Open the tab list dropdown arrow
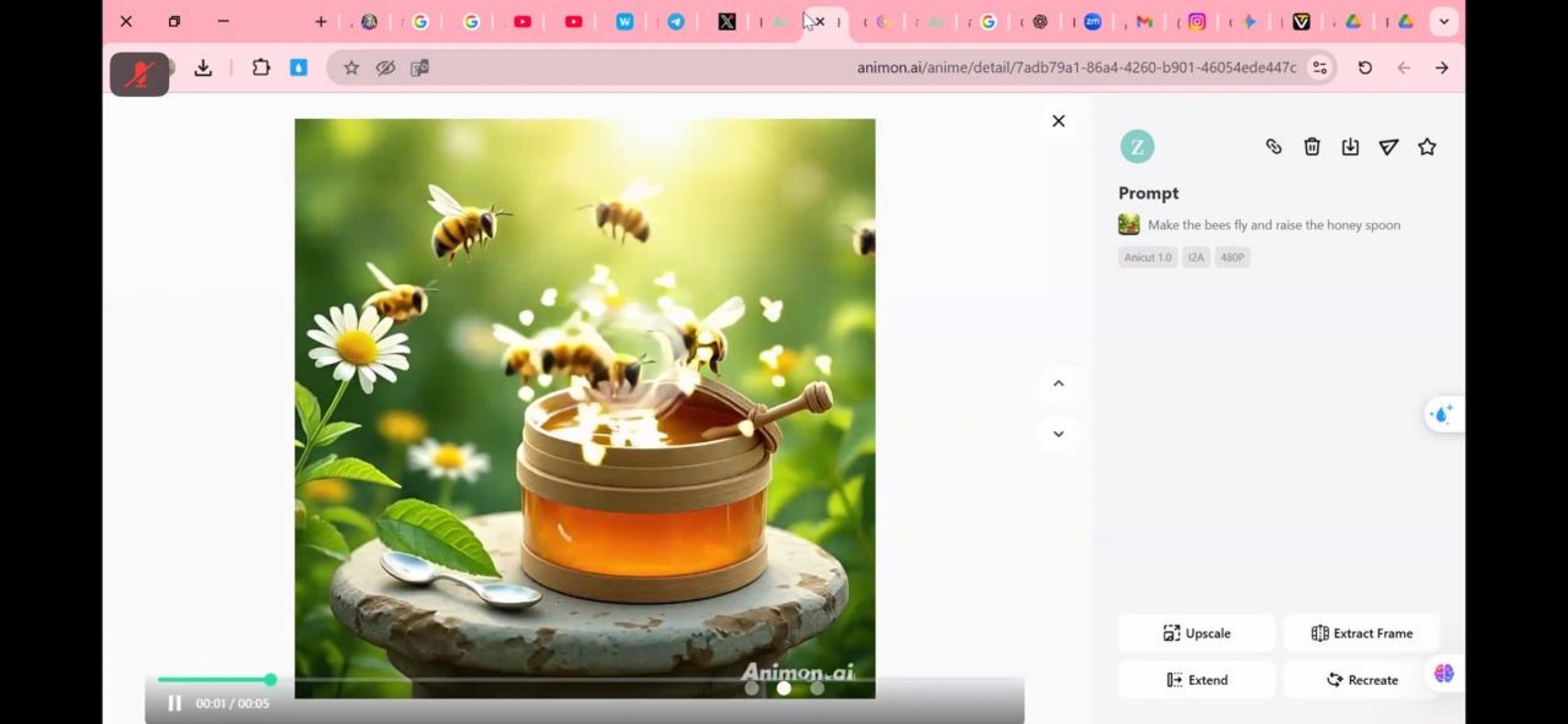This screenshot has height=724, width=1568. pos(1443,22)
